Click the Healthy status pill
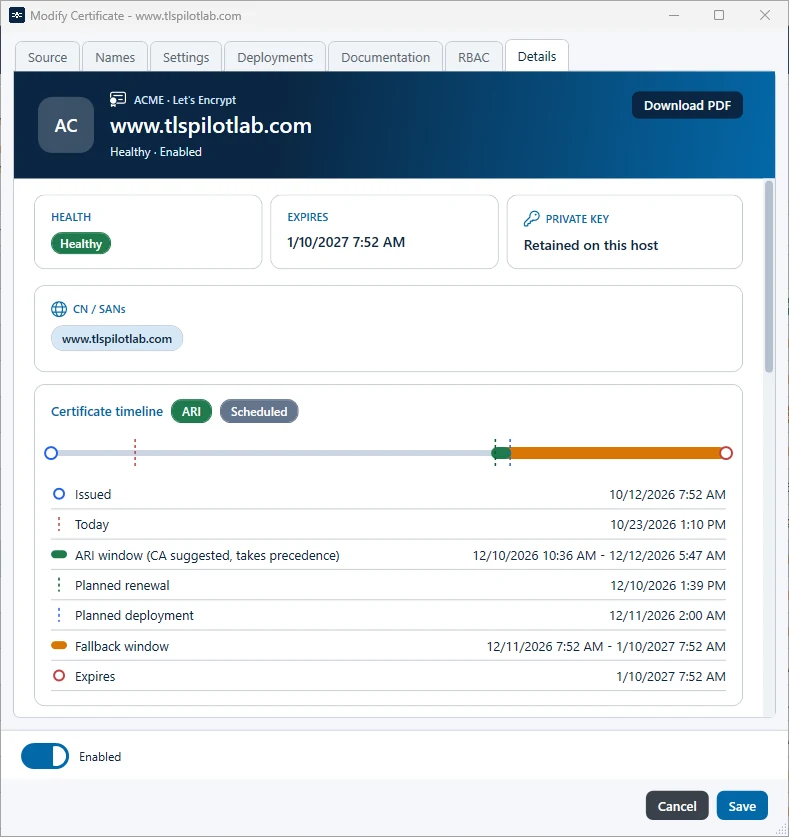The height and width of the screenshot is (837, 789). coord(81,243)
